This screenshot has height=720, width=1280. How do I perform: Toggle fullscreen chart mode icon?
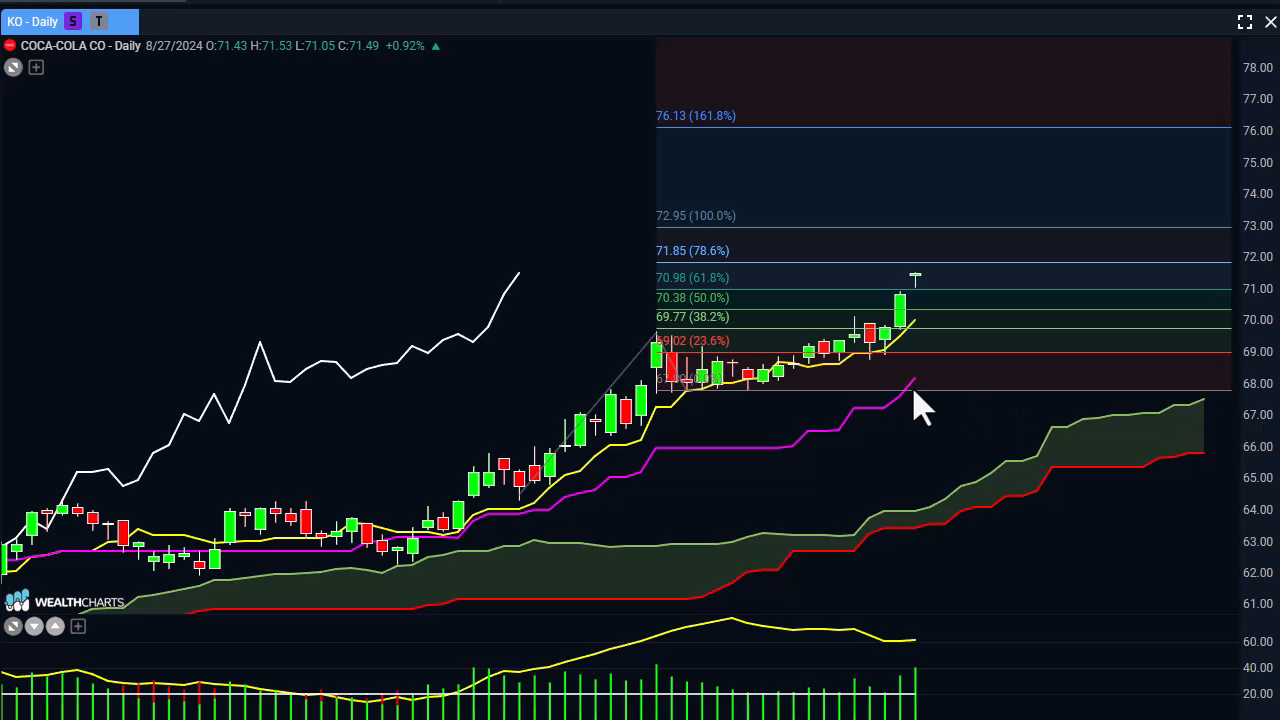1245,22
